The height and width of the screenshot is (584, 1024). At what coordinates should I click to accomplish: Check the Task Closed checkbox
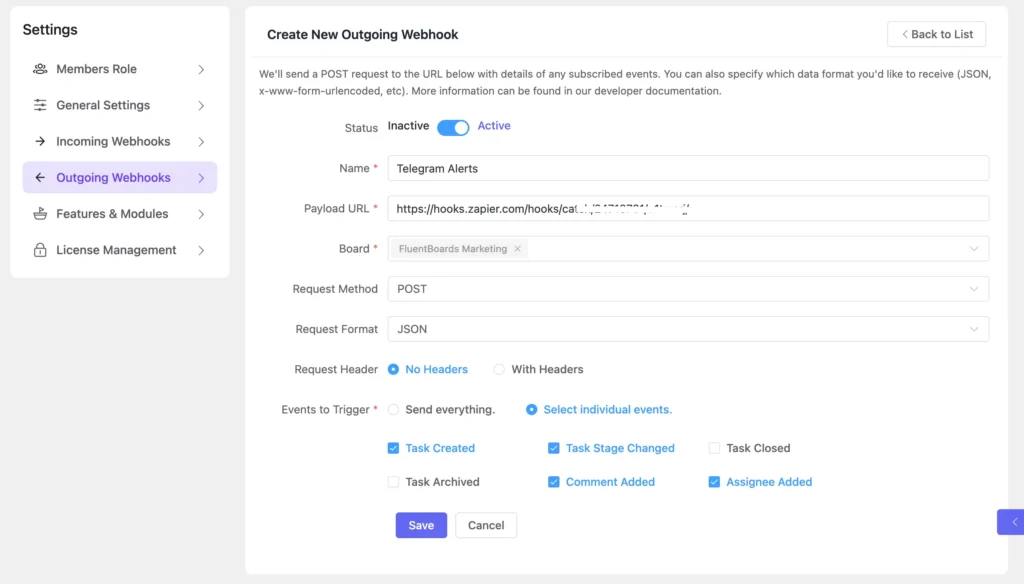(714, 448)
